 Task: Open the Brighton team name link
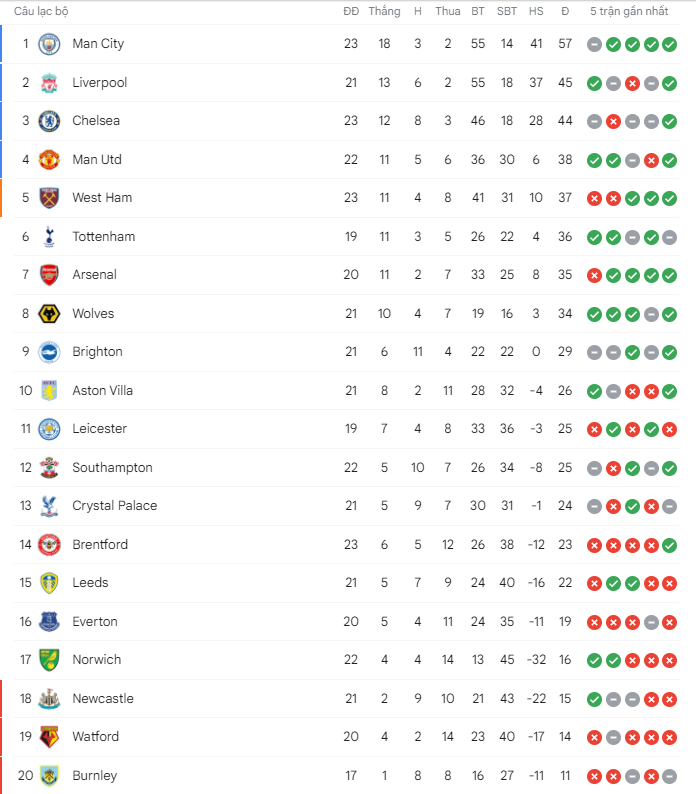tap(97, 352)
